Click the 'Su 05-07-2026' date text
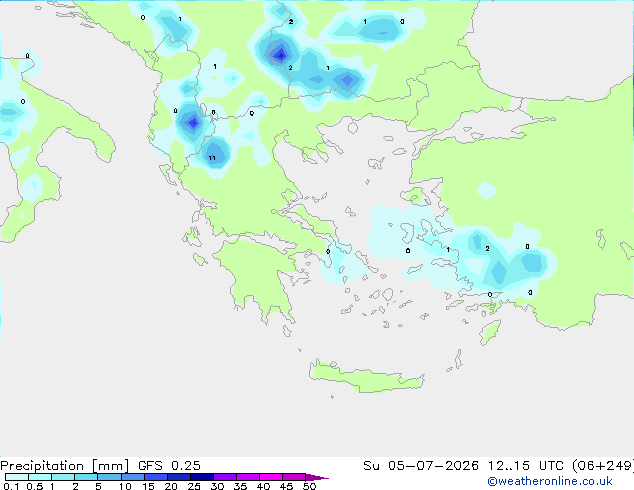Image resolution: width=634 pixels, height=490 pixels. 421,466
